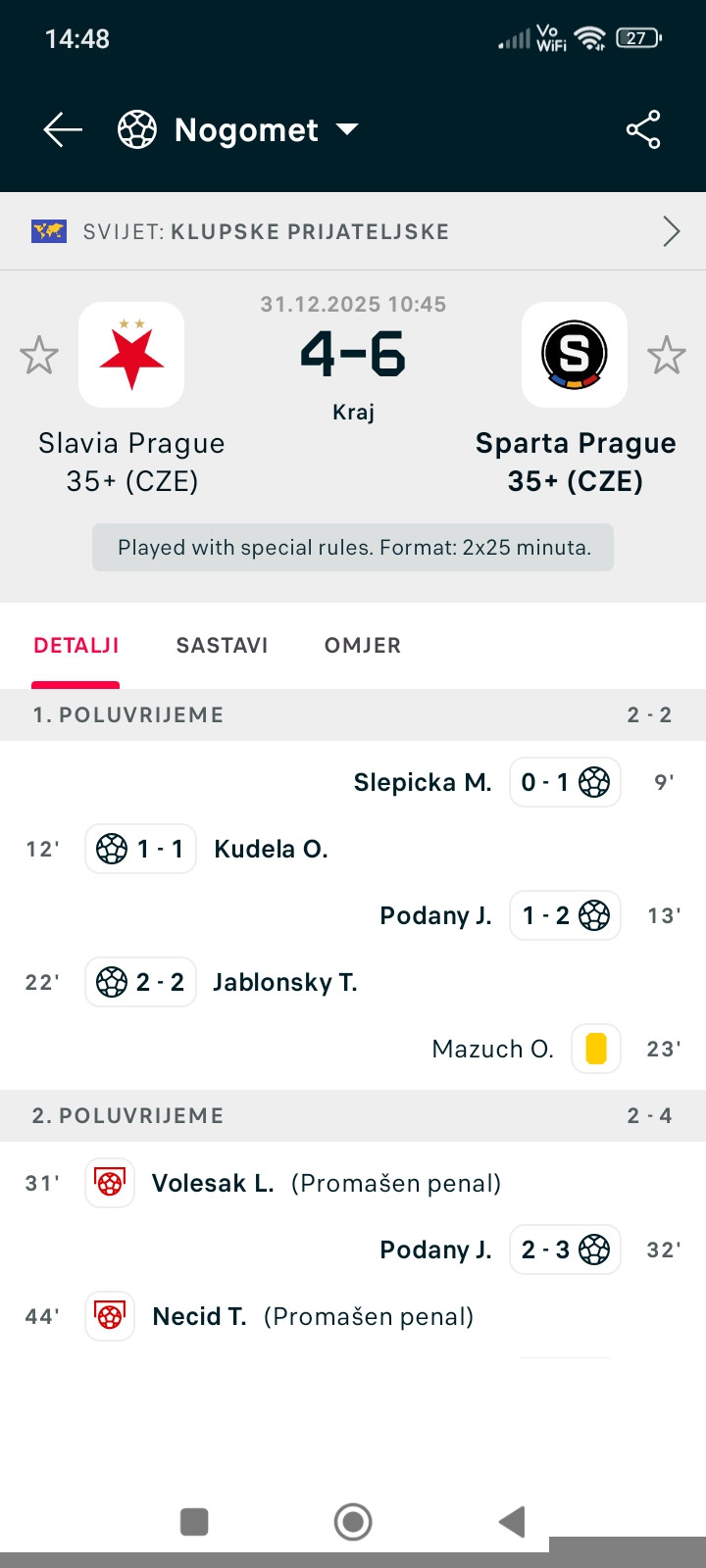706x1568 pixels.
Task: Open scorer Kudela O. player link
Action: coord(271,849)
